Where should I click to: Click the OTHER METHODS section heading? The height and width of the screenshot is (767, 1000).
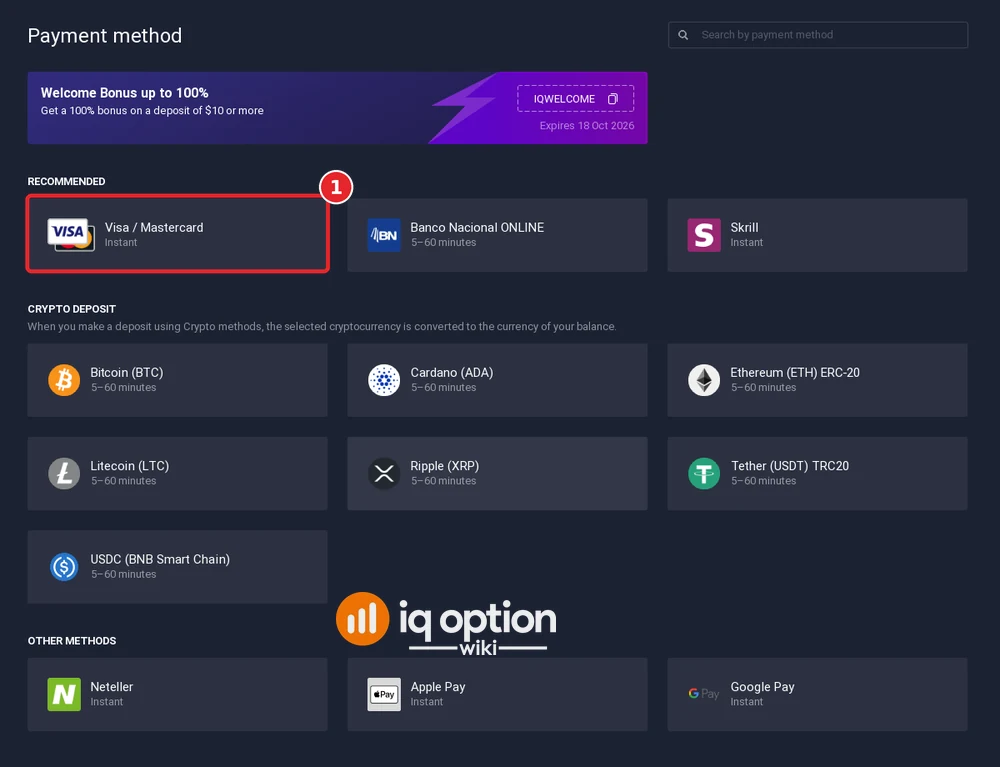click(x=72, y=641)
